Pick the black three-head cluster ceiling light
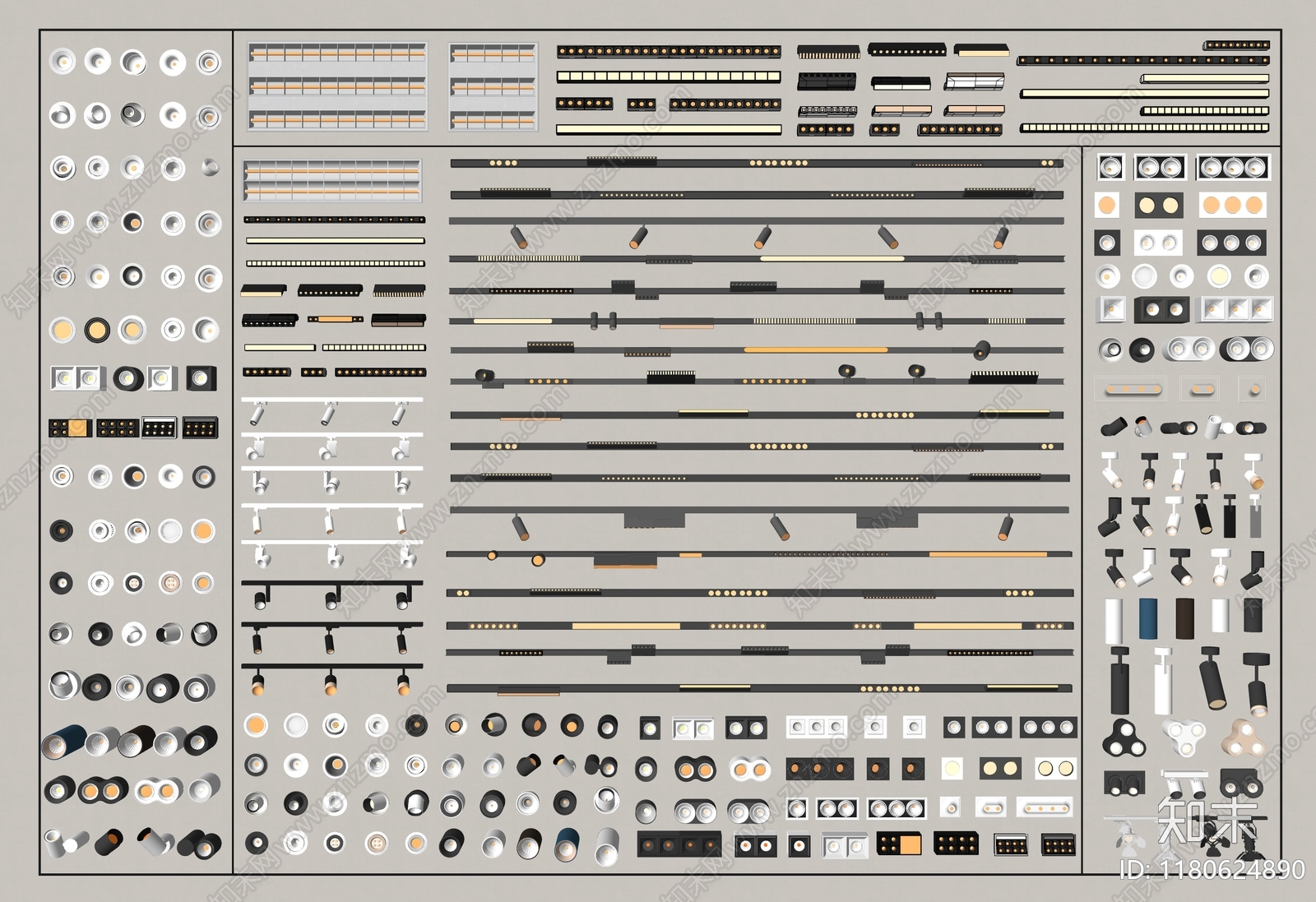Image resolution: width=1316 pixels, height=902 pixels. click(1124, 738)
